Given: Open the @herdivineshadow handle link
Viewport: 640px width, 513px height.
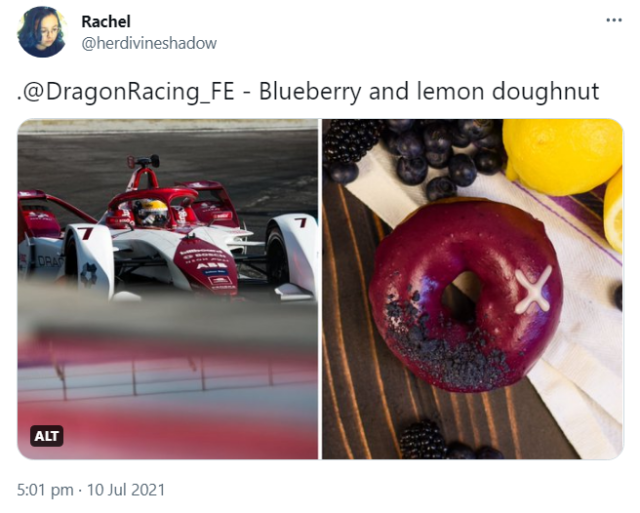Looking at the screenshot, I should (149, 43).
